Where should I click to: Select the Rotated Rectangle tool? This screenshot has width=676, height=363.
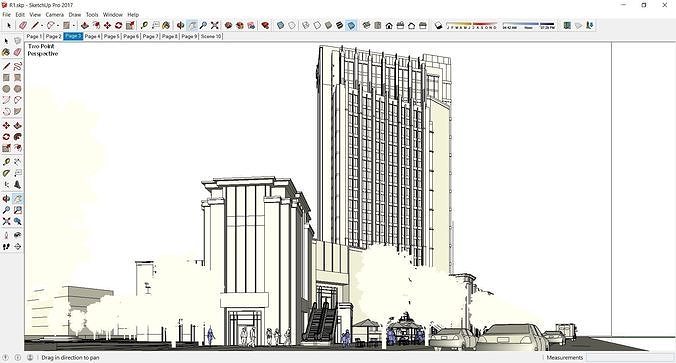(x=17, y=78)
